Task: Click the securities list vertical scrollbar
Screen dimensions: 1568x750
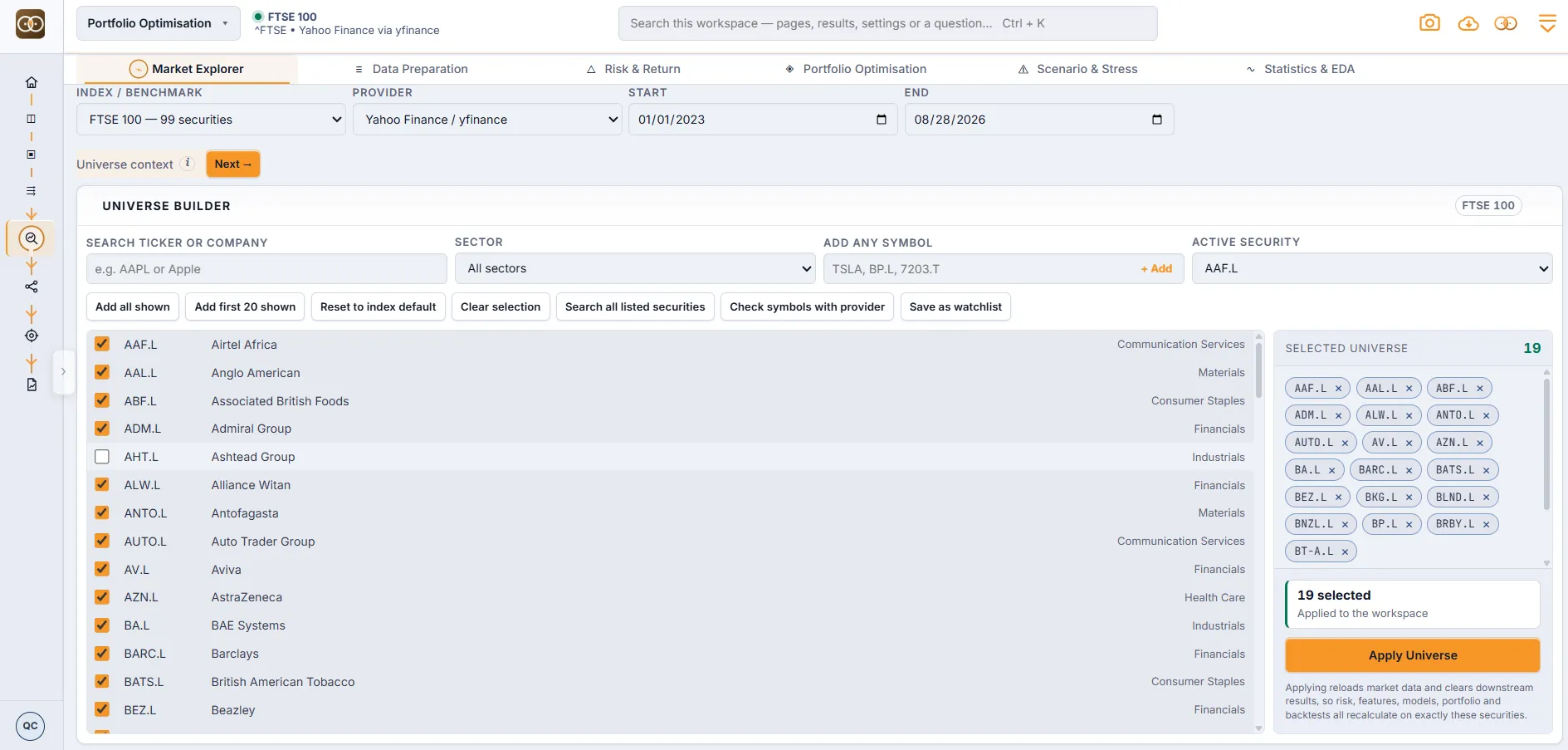Action: (x=1258, y=370)
